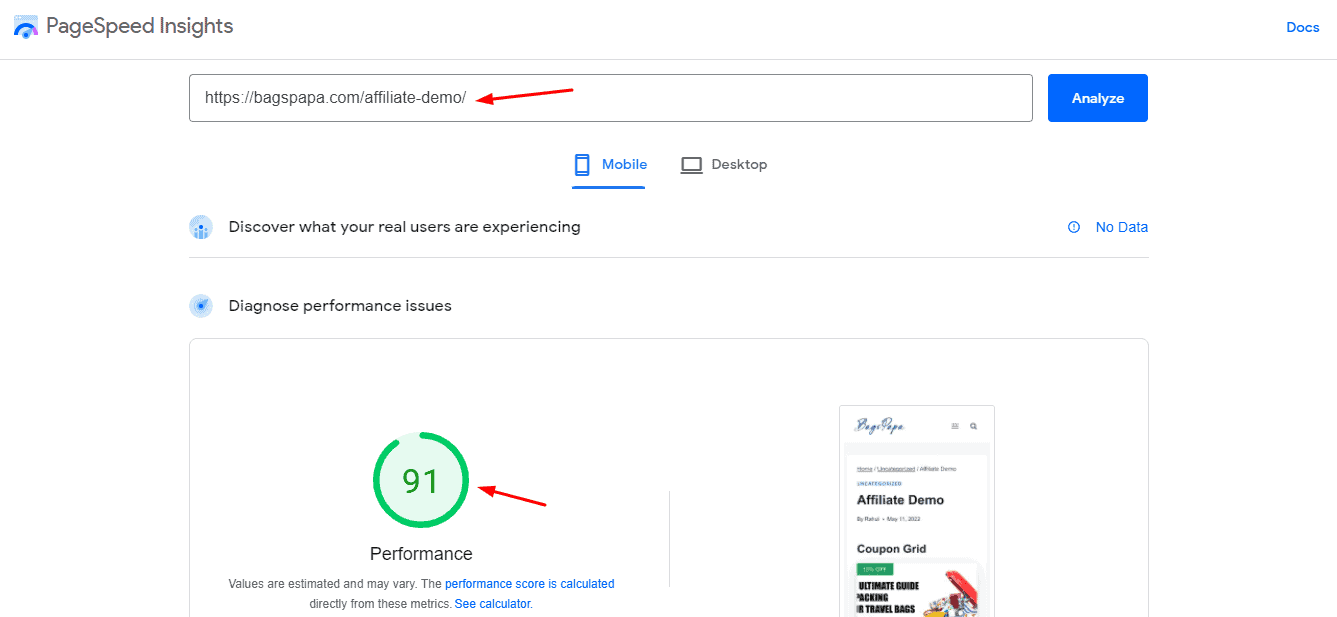Click the green 91 performance score gauge
Image resolution: width=1337 pixels, height=617 pixels.
pos(421,481)
